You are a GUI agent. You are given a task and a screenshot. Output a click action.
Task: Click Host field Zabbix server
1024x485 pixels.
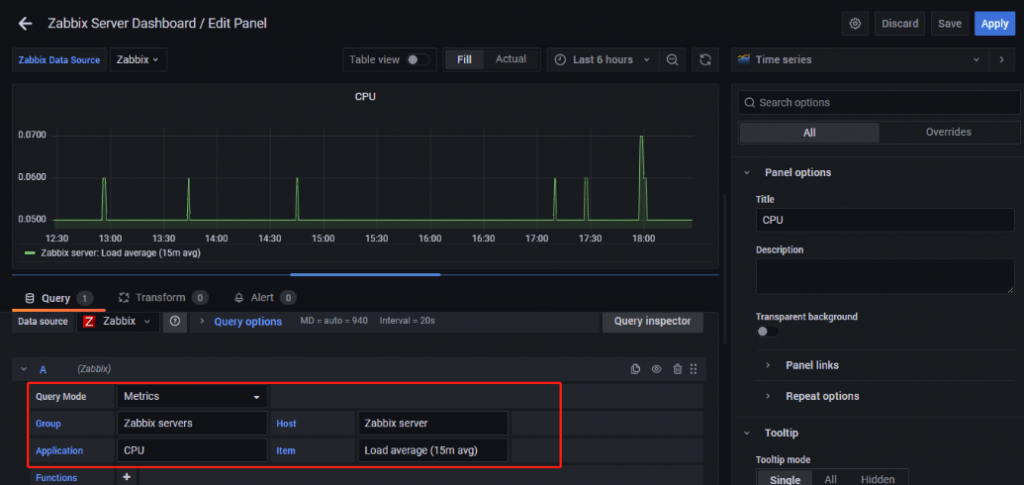click(433, 423)
